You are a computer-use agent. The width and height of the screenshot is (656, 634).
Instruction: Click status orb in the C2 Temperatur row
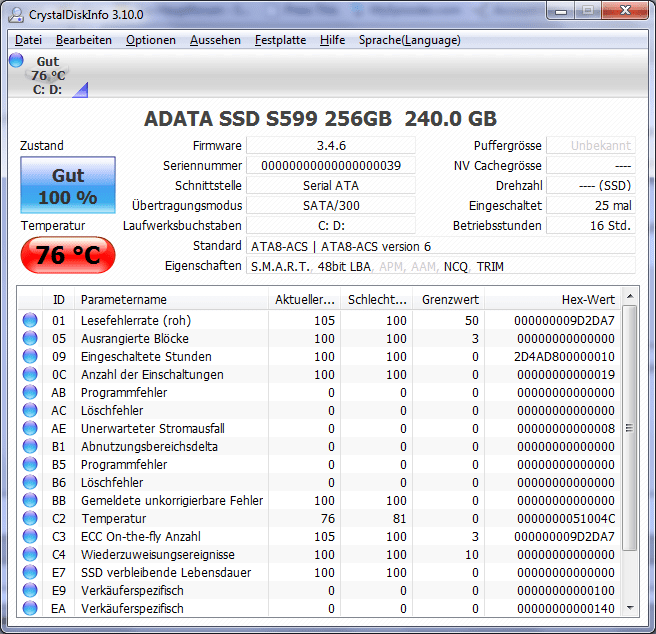point(30,518)
